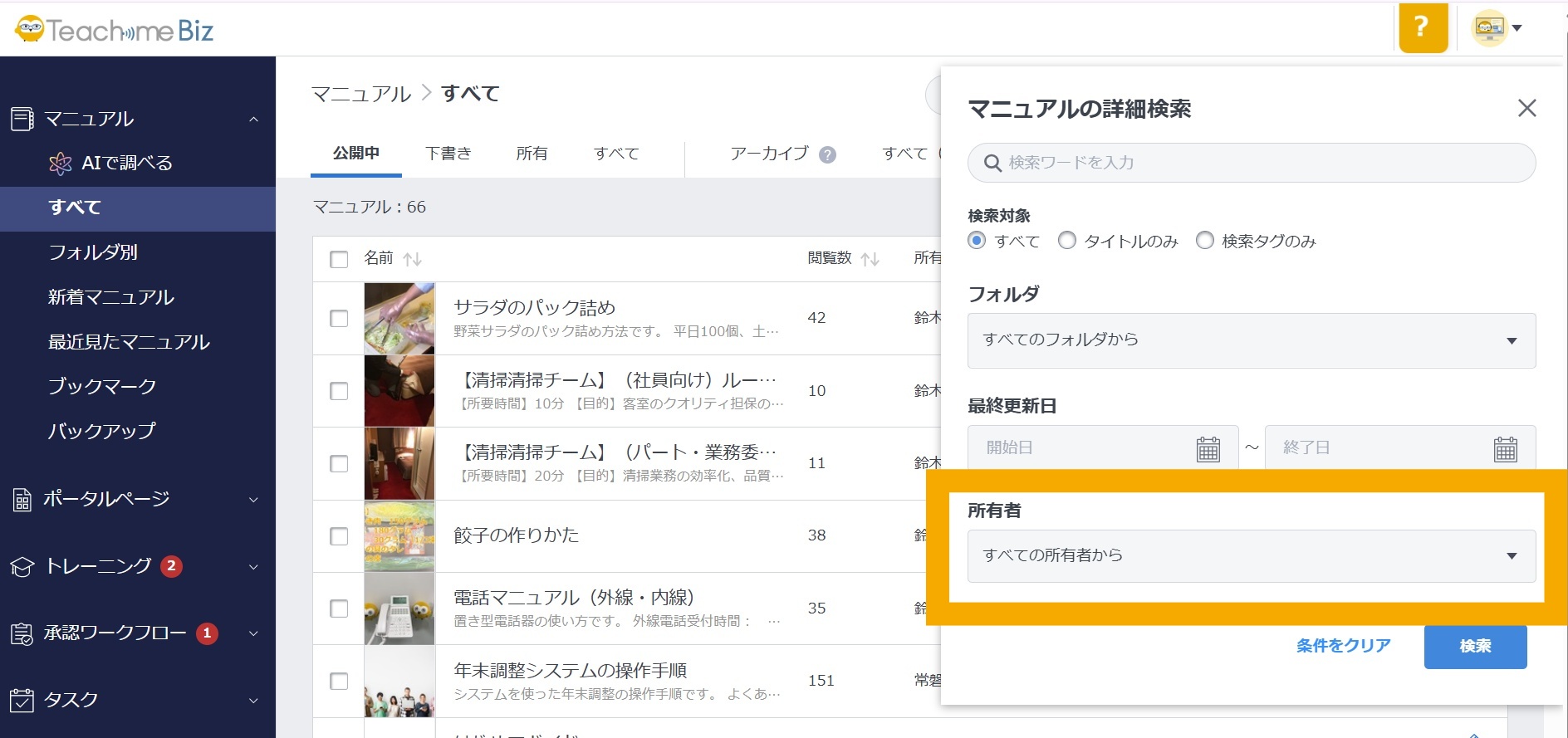Open the telephone manual thumbnail image
The image size is (1568, 738).
pyautogui.click(x=399, y=608)
